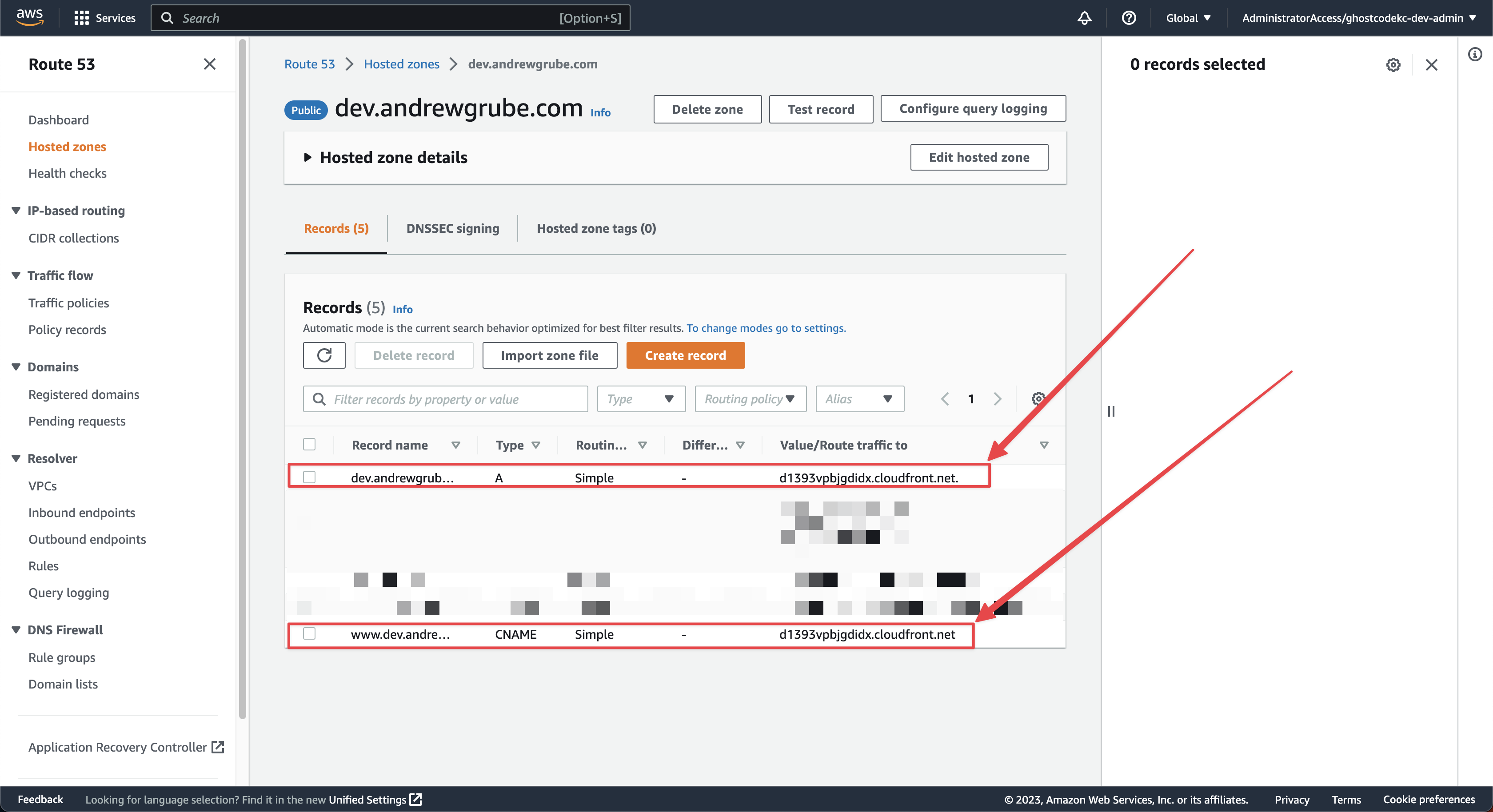Click the Test record button
The width and height of the screenshot is (1493, 812).
tap(821, 109)
